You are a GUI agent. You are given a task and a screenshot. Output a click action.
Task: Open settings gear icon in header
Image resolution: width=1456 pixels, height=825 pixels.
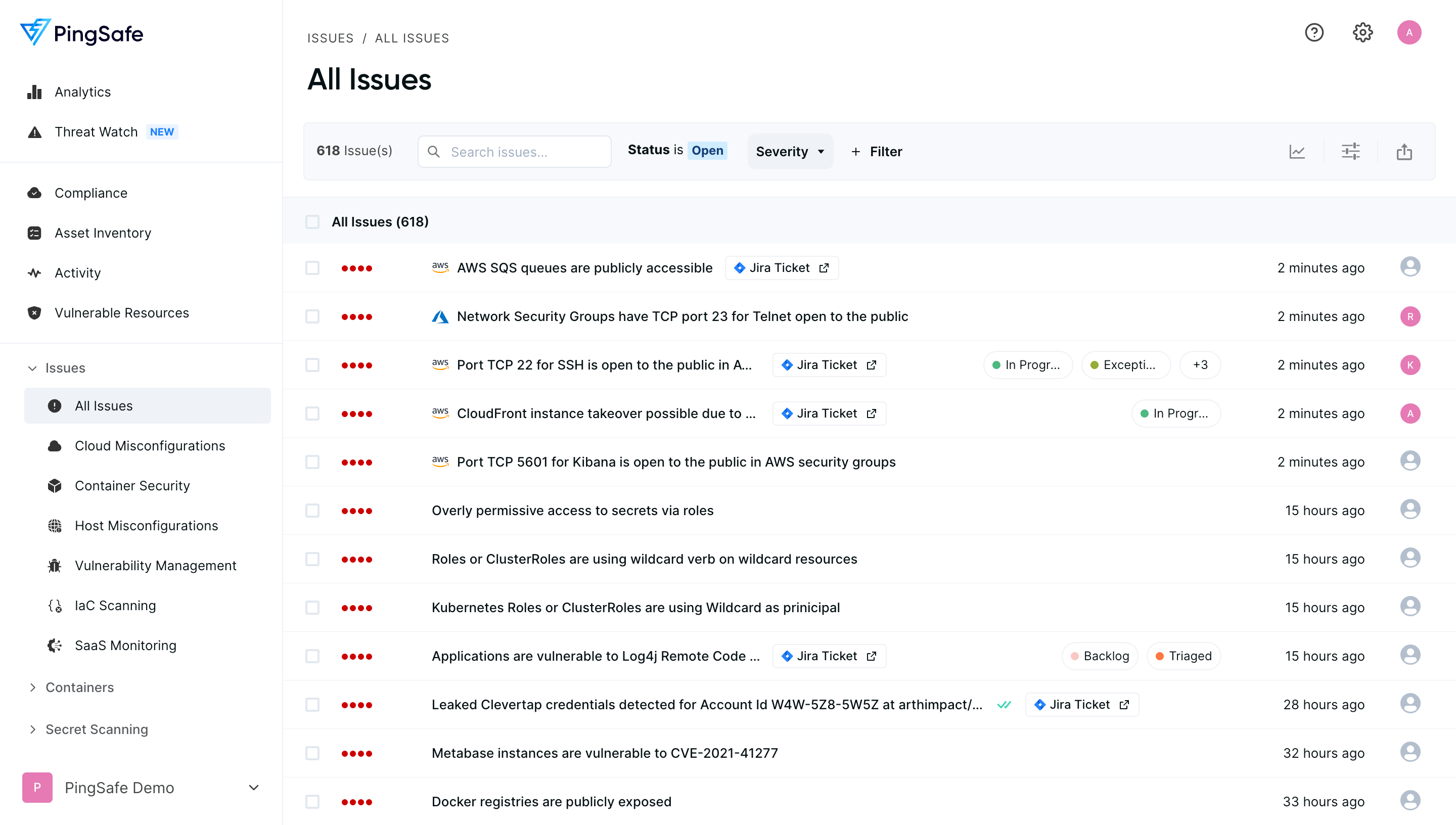click(1362, 32)
